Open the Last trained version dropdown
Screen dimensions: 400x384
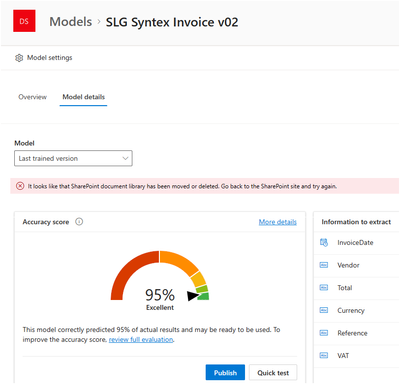point(73,158)
